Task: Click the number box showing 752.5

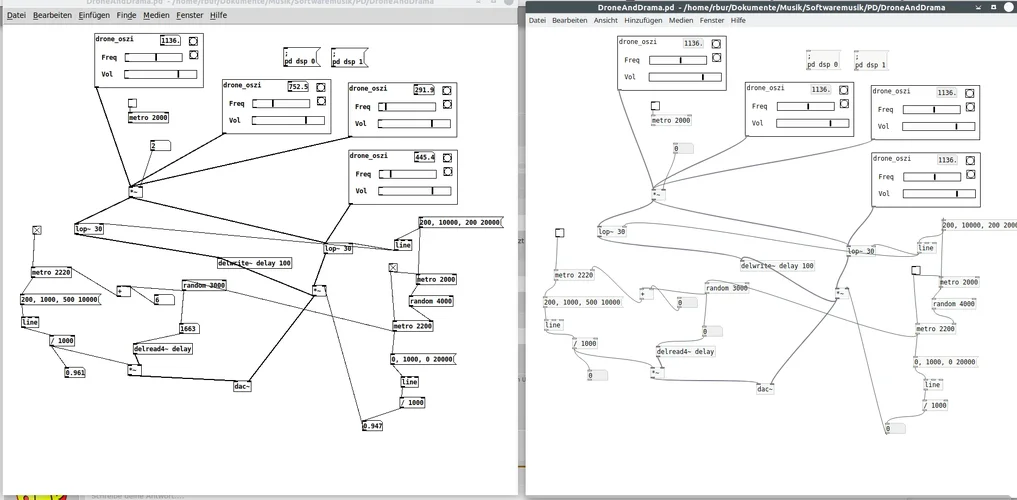Action: (x=298, y=87)
